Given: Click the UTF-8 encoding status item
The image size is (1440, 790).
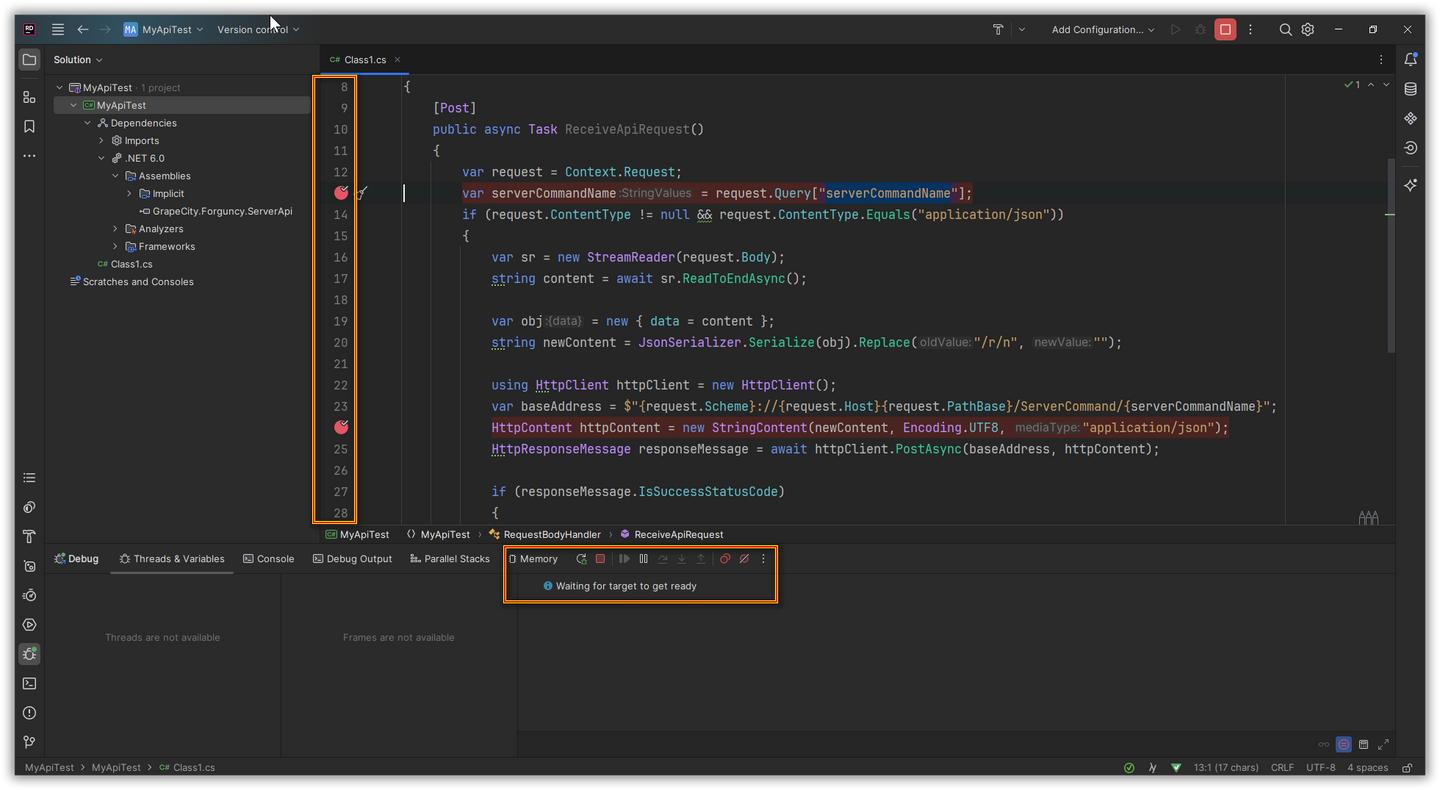Looking at the screenshot, I should coord(1320,768).
